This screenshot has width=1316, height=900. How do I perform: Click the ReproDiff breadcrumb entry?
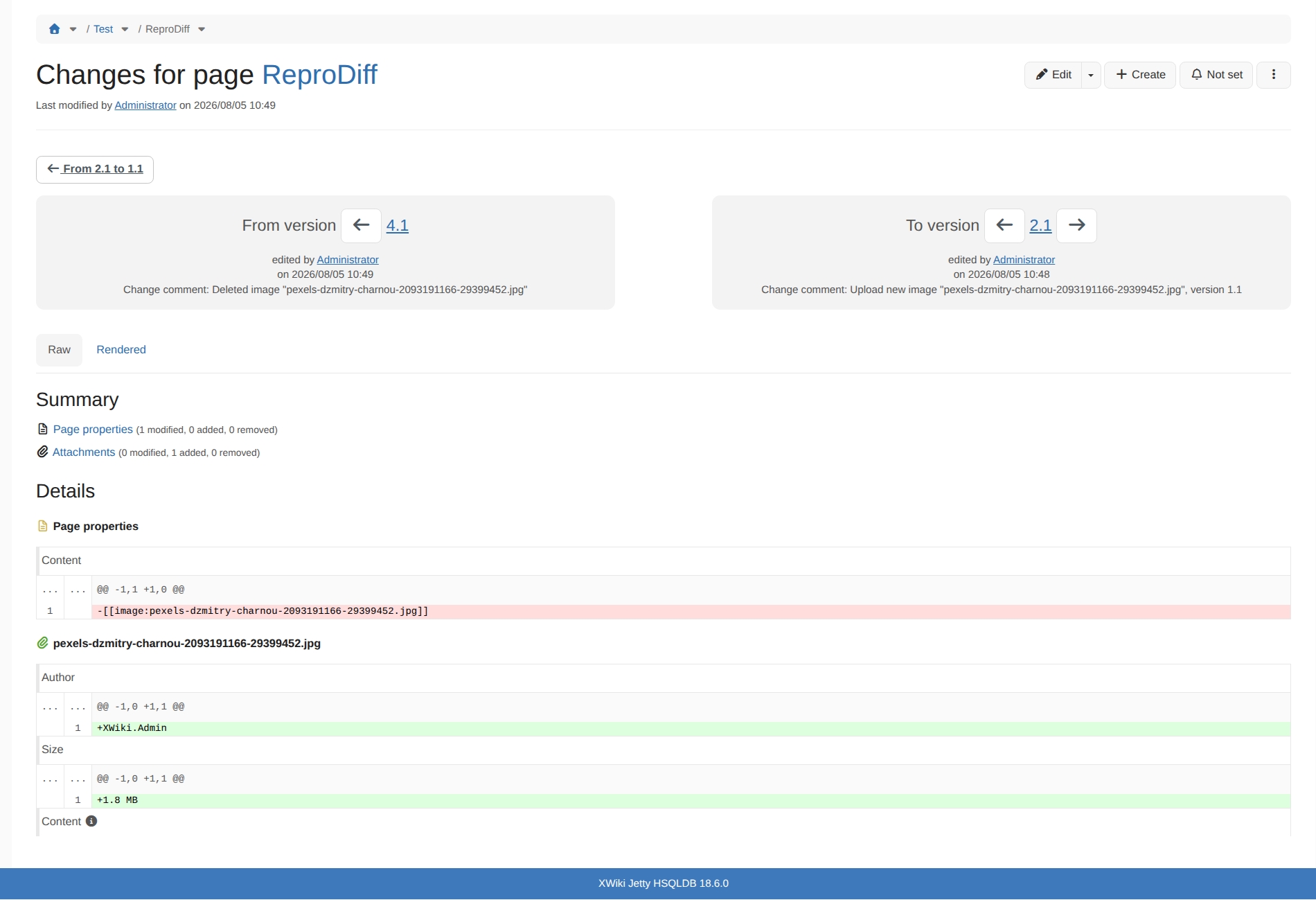point(168,29)
